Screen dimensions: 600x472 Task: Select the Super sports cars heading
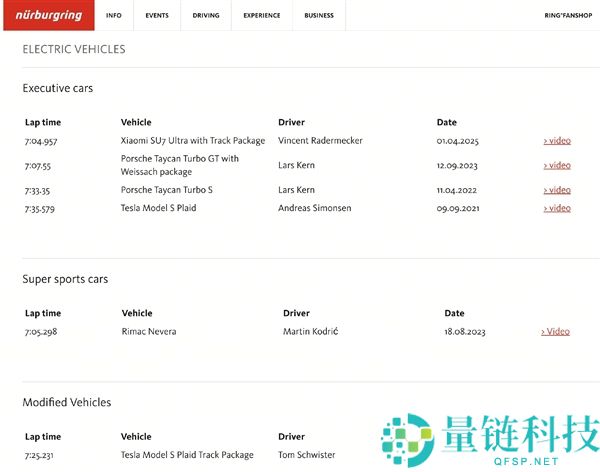[65, 279]
